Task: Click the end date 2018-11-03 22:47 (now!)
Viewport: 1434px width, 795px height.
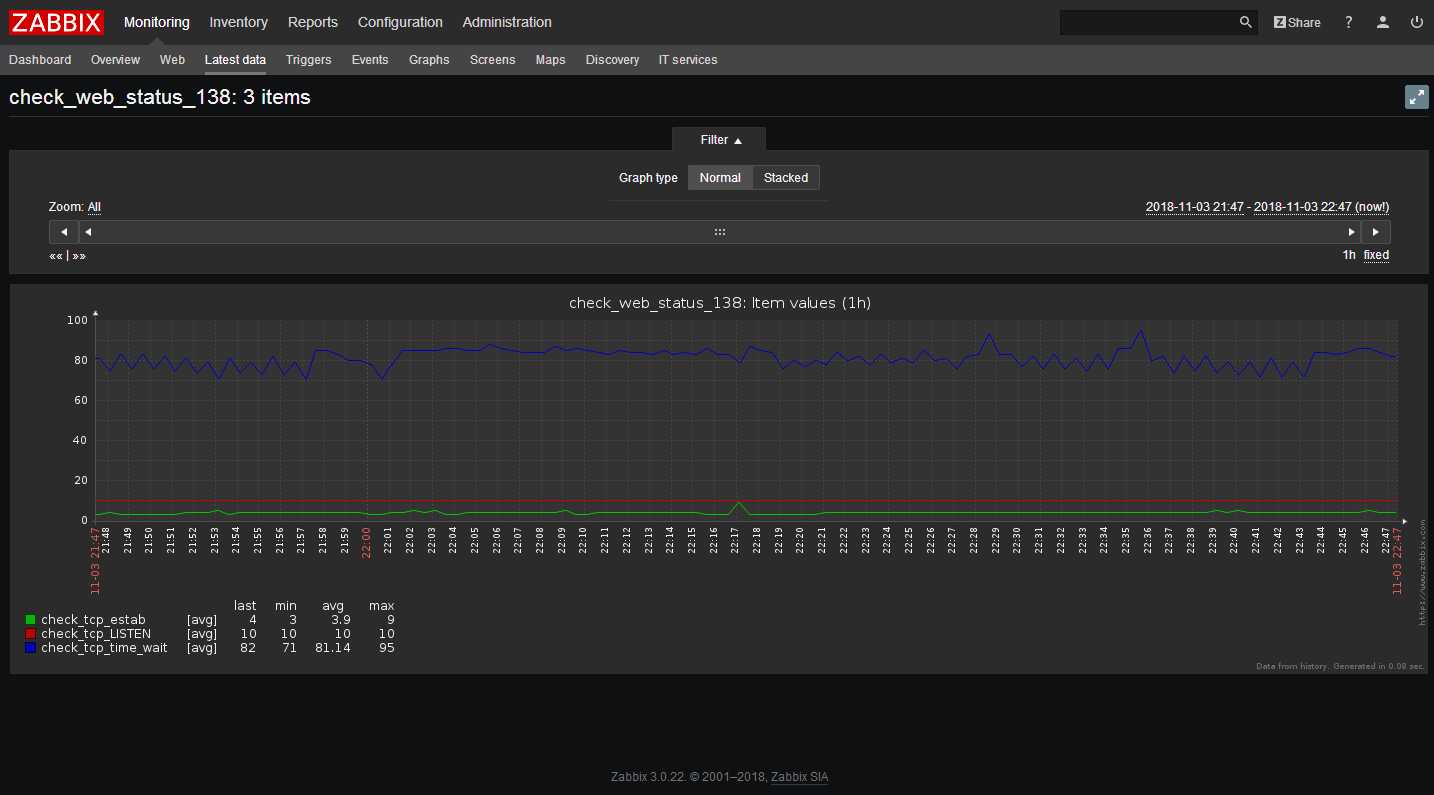Action: tap(1322, 207)
